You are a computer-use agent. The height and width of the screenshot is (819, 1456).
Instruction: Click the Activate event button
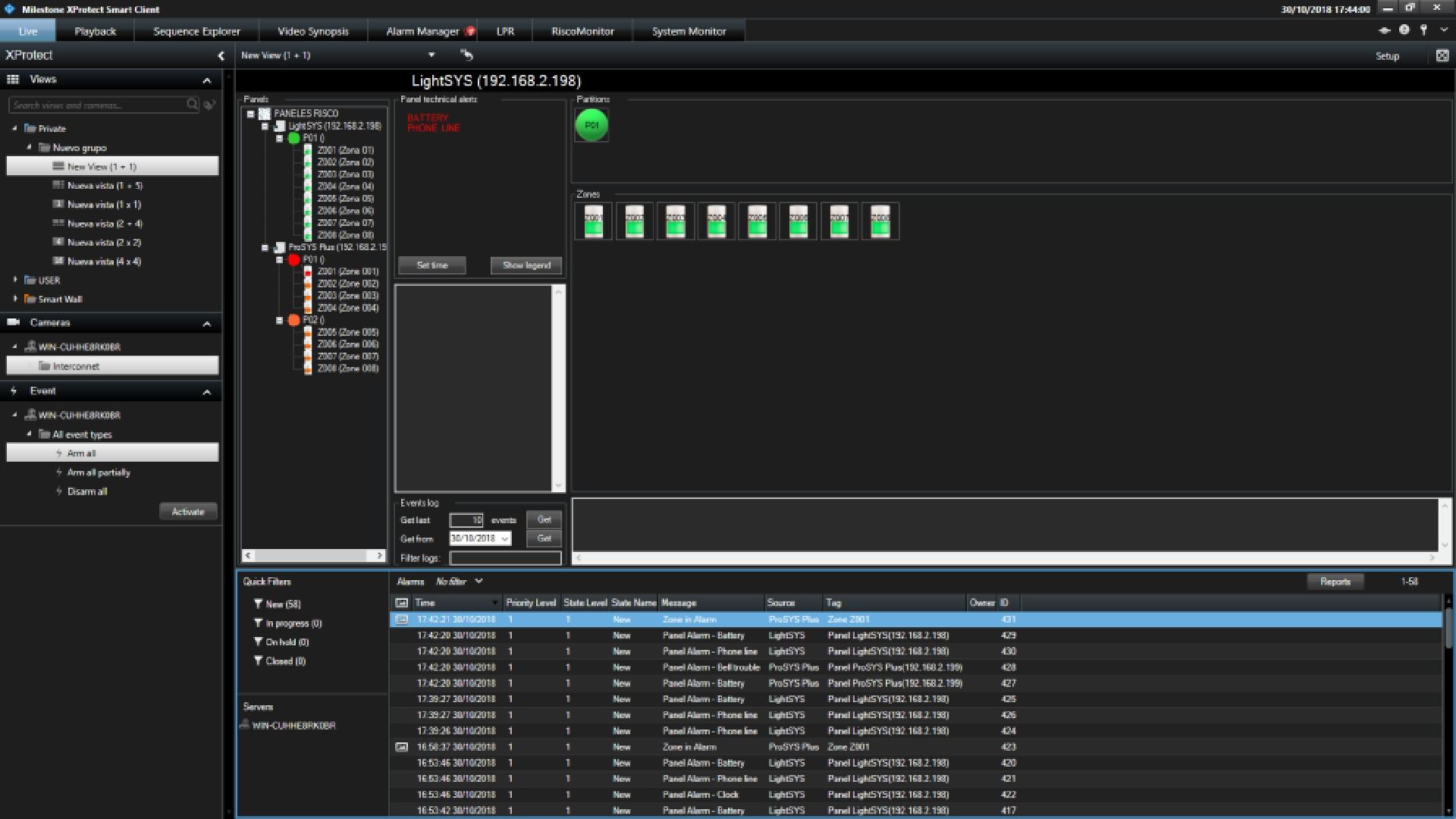pos(188,512)
